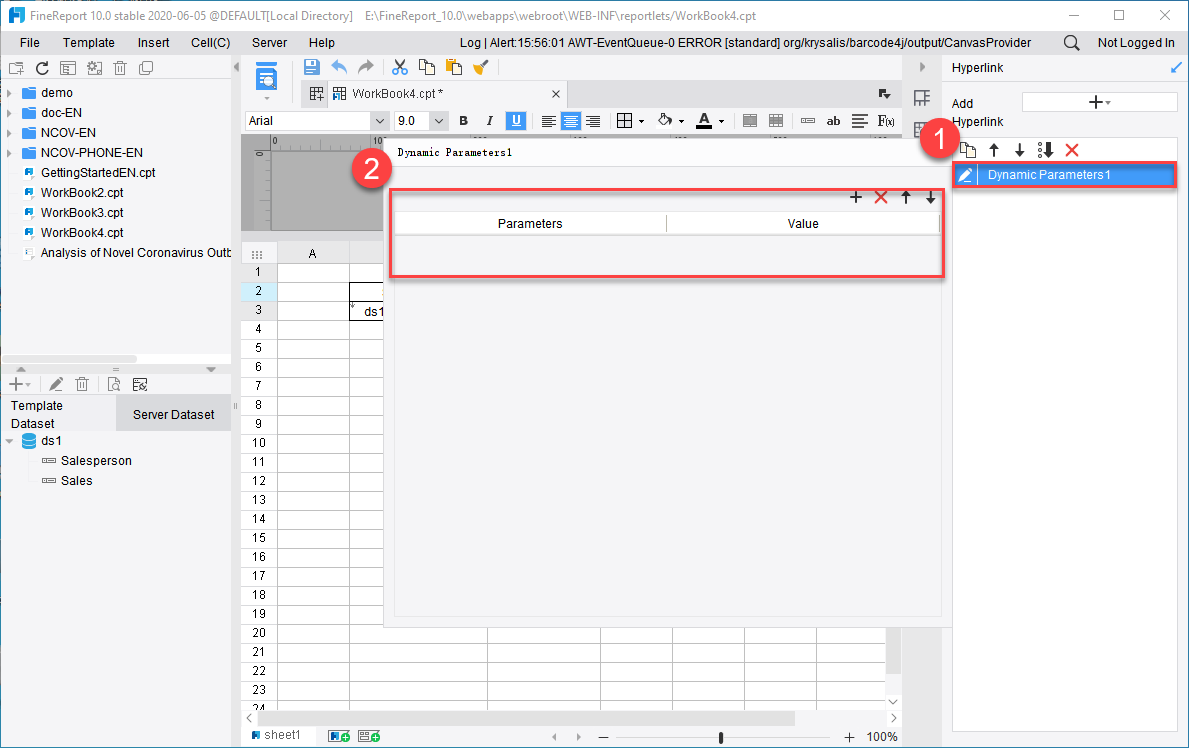The height and width of the screenshot is (748, 1189).
Task: Edit dataset with pencil icon in dataset toolbar
Action: coord(56,385)
